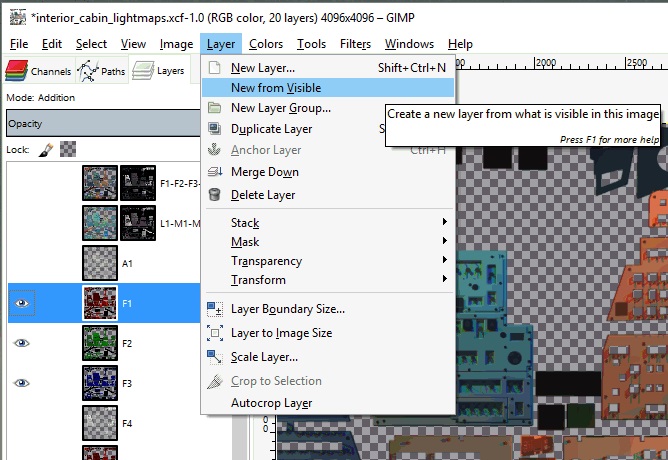Image resolution: width=668 pixels, height=460 pixels.
Task: Click the Layers tab sheets icon
Action: click(143, 70)
